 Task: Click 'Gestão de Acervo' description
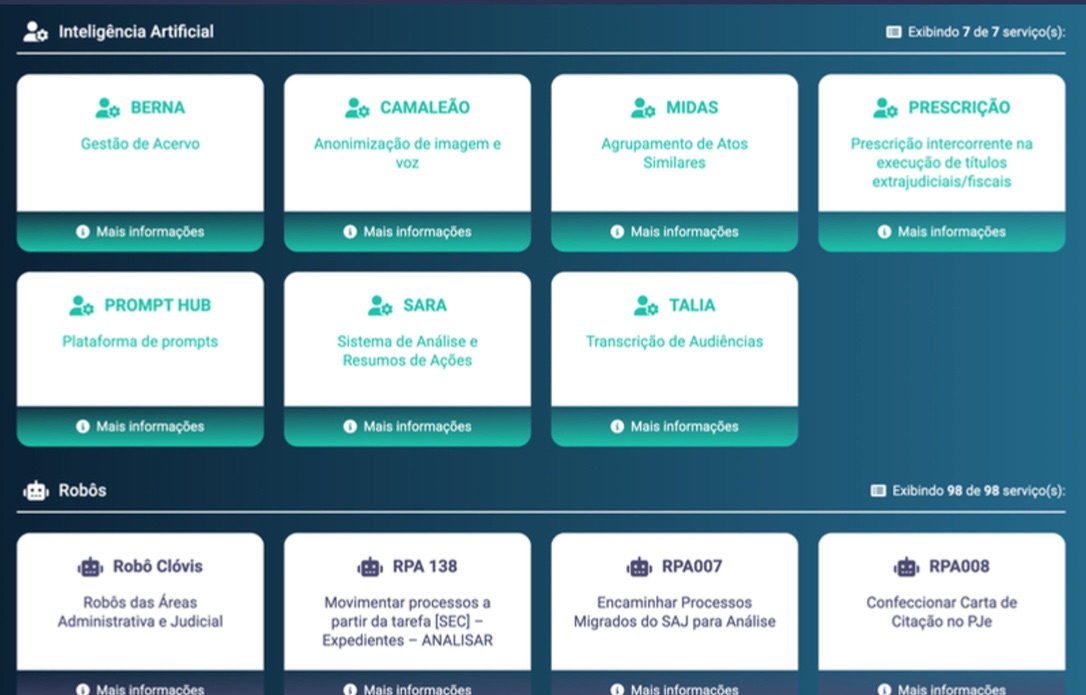tap(140, 144)
